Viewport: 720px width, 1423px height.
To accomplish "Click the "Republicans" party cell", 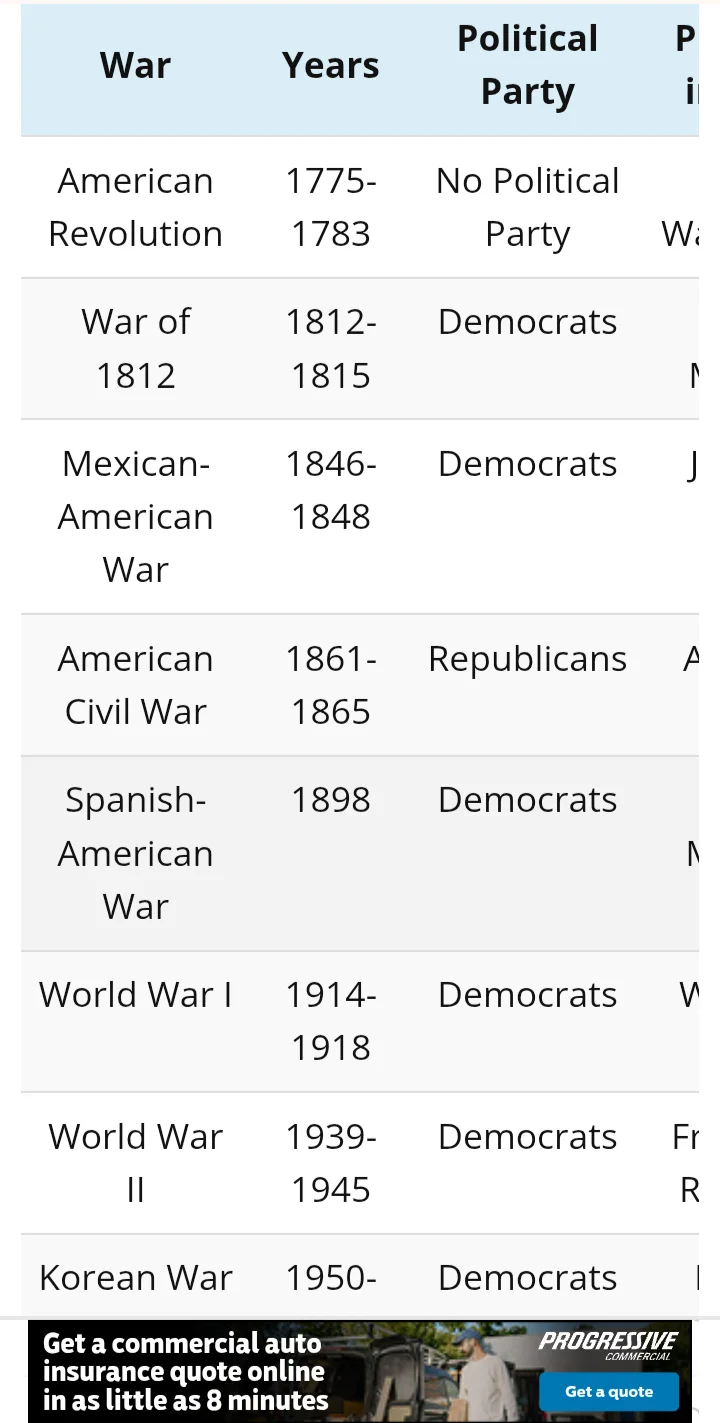I will point(527,659).
